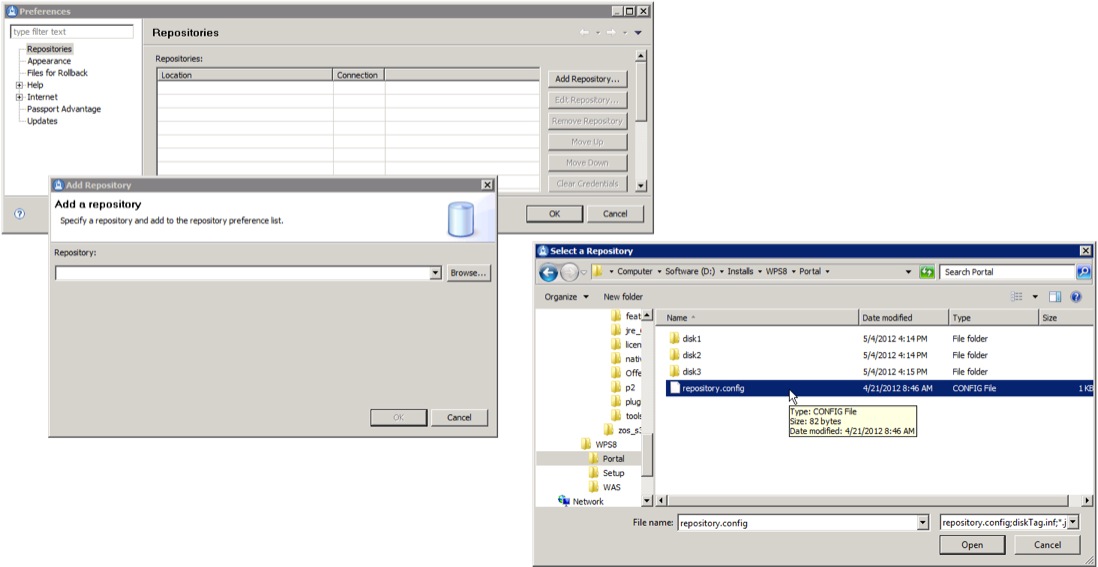Click the File name input field

coord(797,523)
